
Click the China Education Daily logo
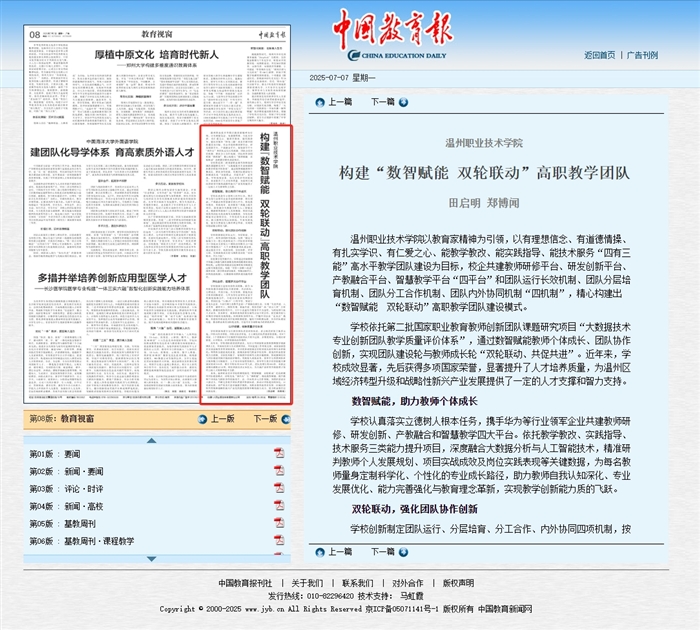[393, 34]
